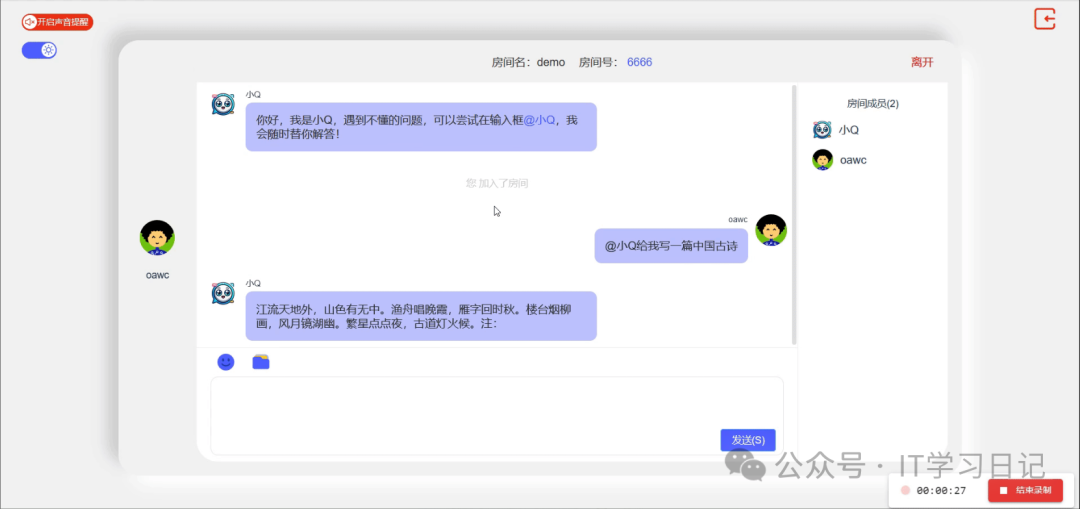Viewport: 1080px width, 509px height.
Task: Open the file upload folder icon
Action: click(261, 362)
